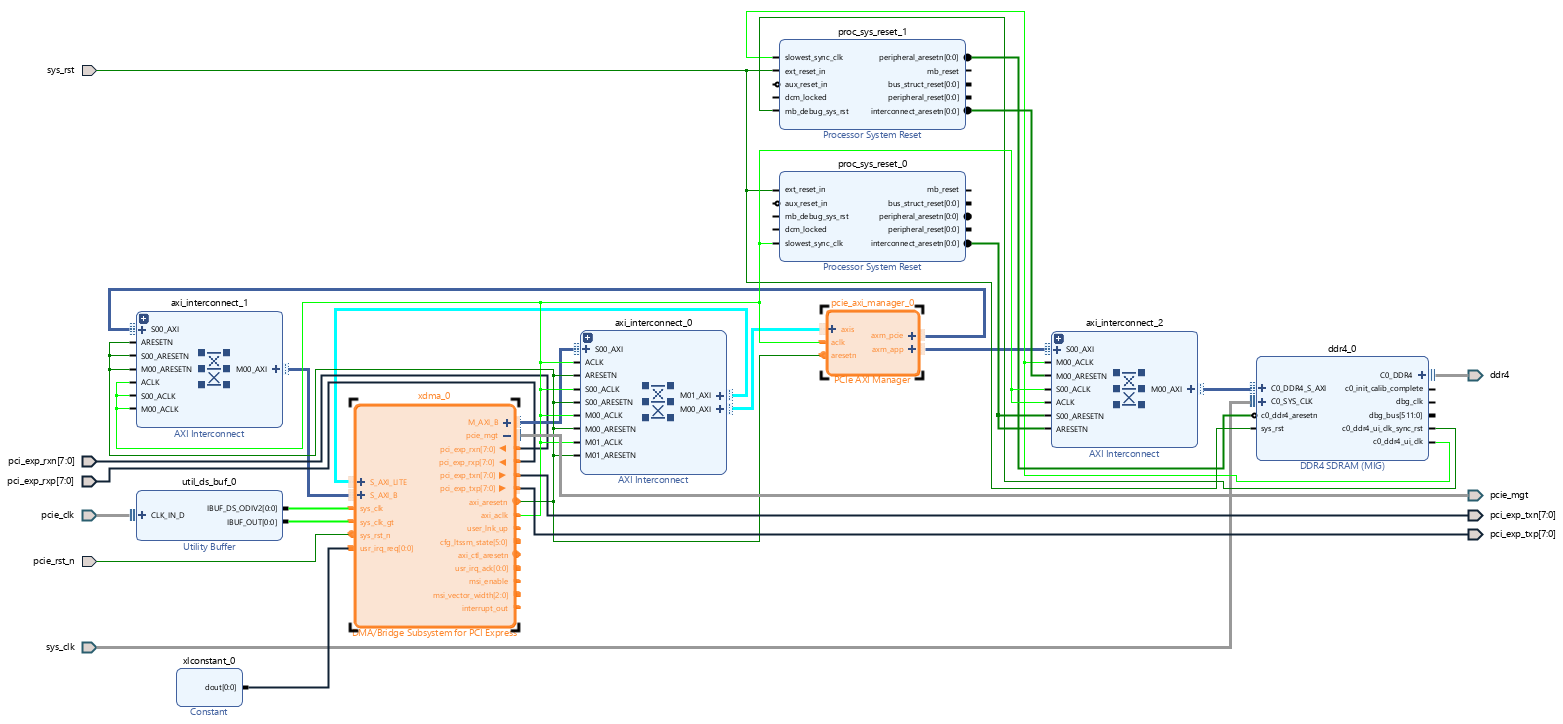Image resolution: width=1563 pixels, height=724 pixels.
Task: Click the ddr4 external interface port icon
Action: [1474, 374]
